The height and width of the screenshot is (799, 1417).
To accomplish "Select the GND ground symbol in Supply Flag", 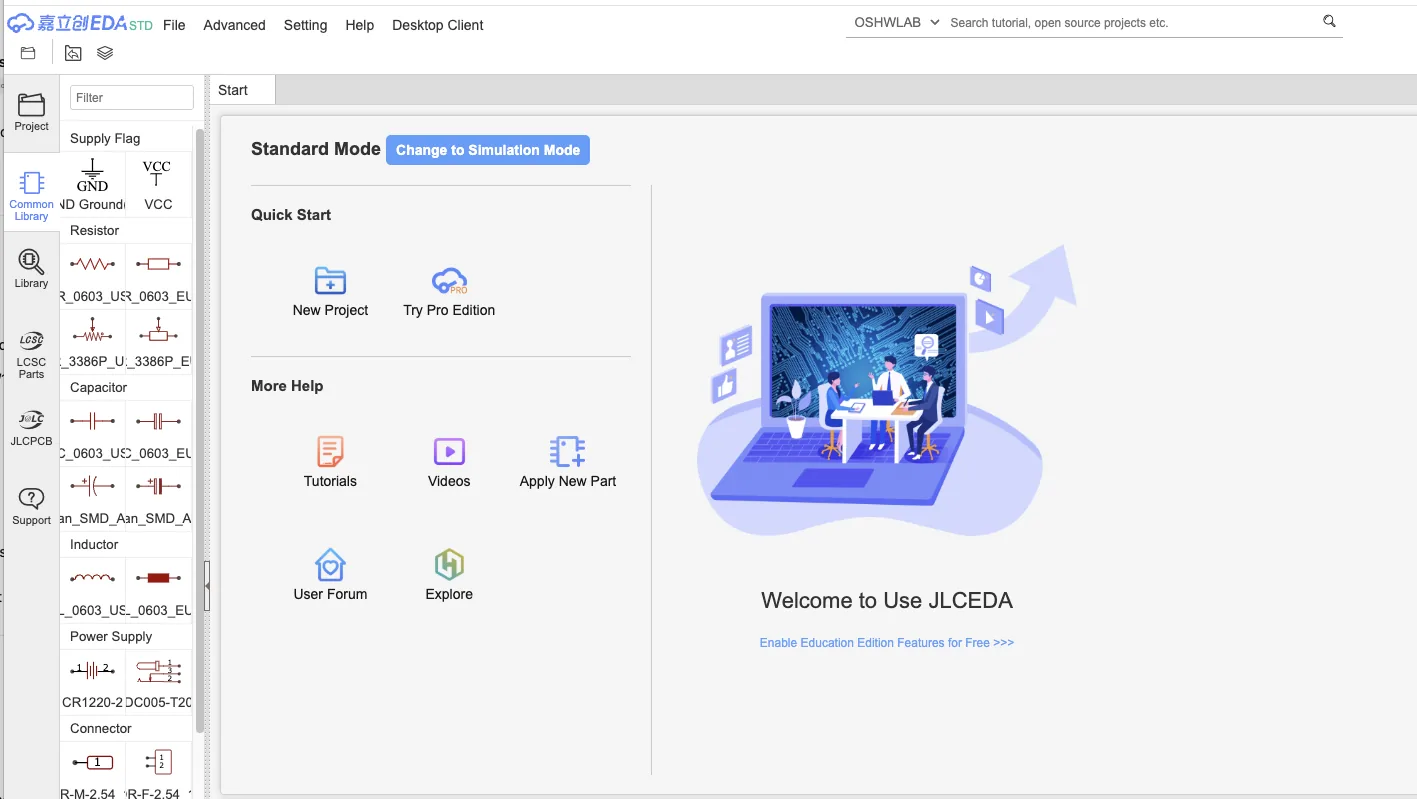I will pyautogui.click(x=92, y=178).
